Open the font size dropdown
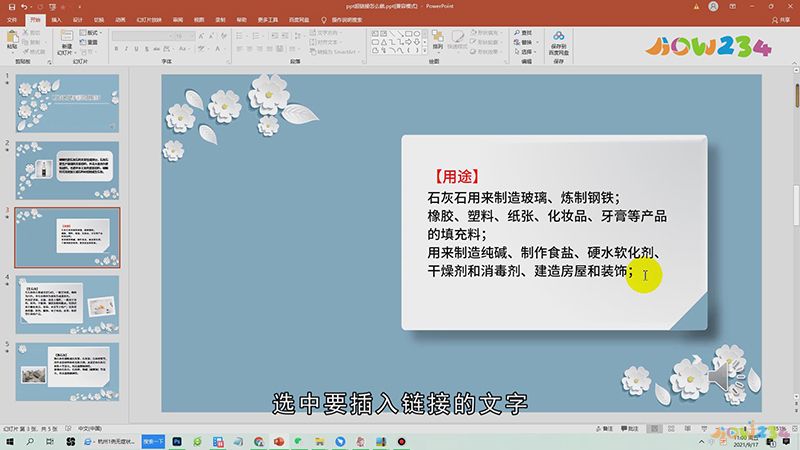The height and width of the screenshot is (450, 800). coord(191,36)
